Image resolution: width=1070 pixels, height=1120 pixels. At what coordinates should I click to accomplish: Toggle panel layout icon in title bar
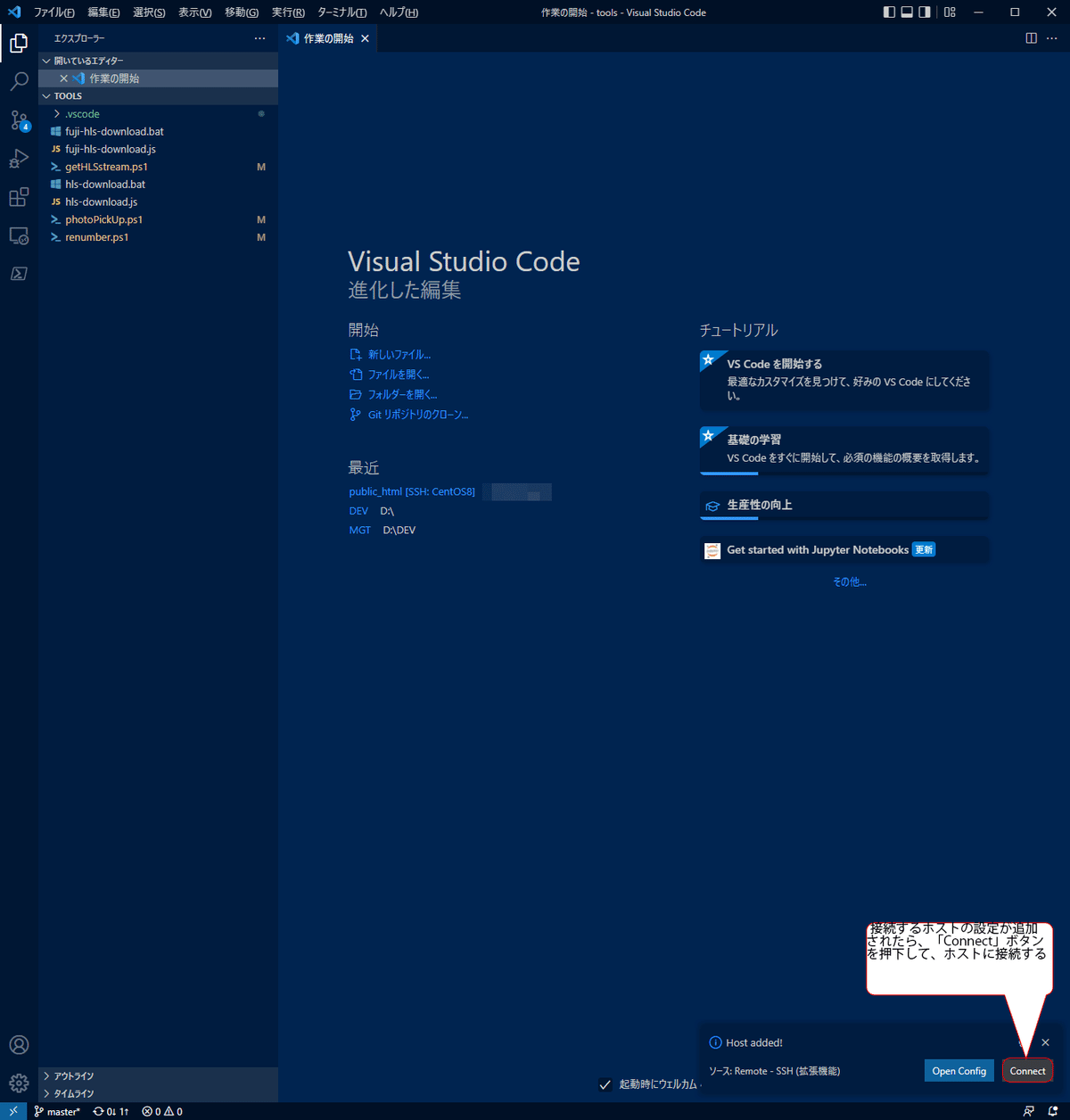907,12
